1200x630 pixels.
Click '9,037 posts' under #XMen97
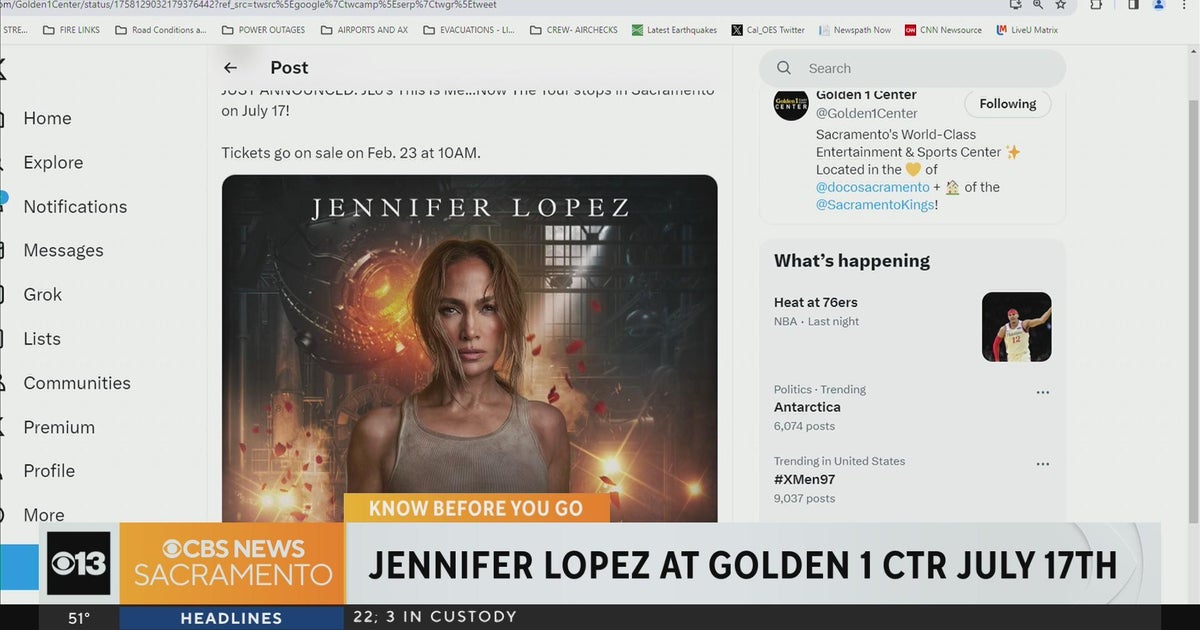(804, 498)
